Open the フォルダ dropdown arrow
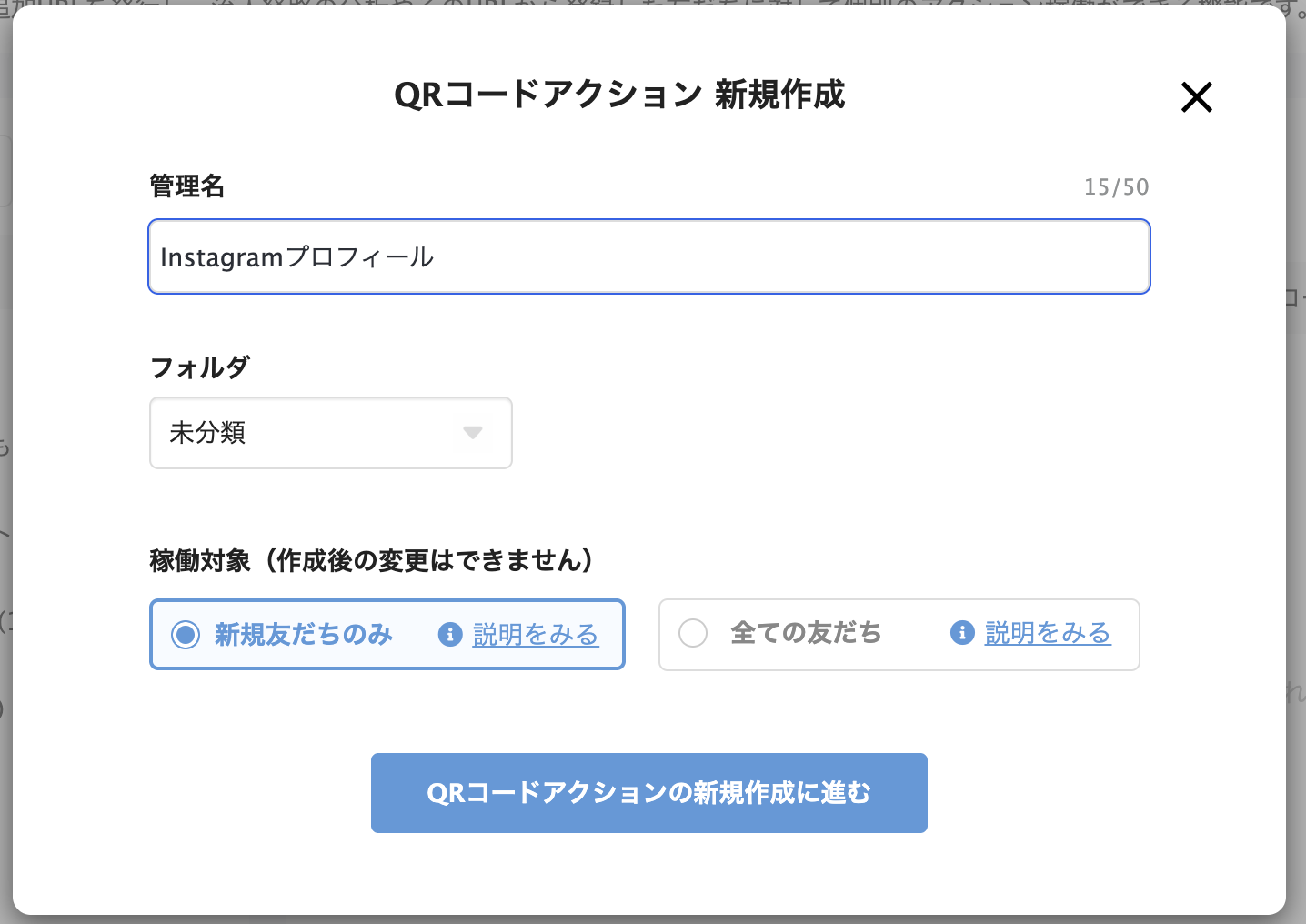 pos(472,433)
